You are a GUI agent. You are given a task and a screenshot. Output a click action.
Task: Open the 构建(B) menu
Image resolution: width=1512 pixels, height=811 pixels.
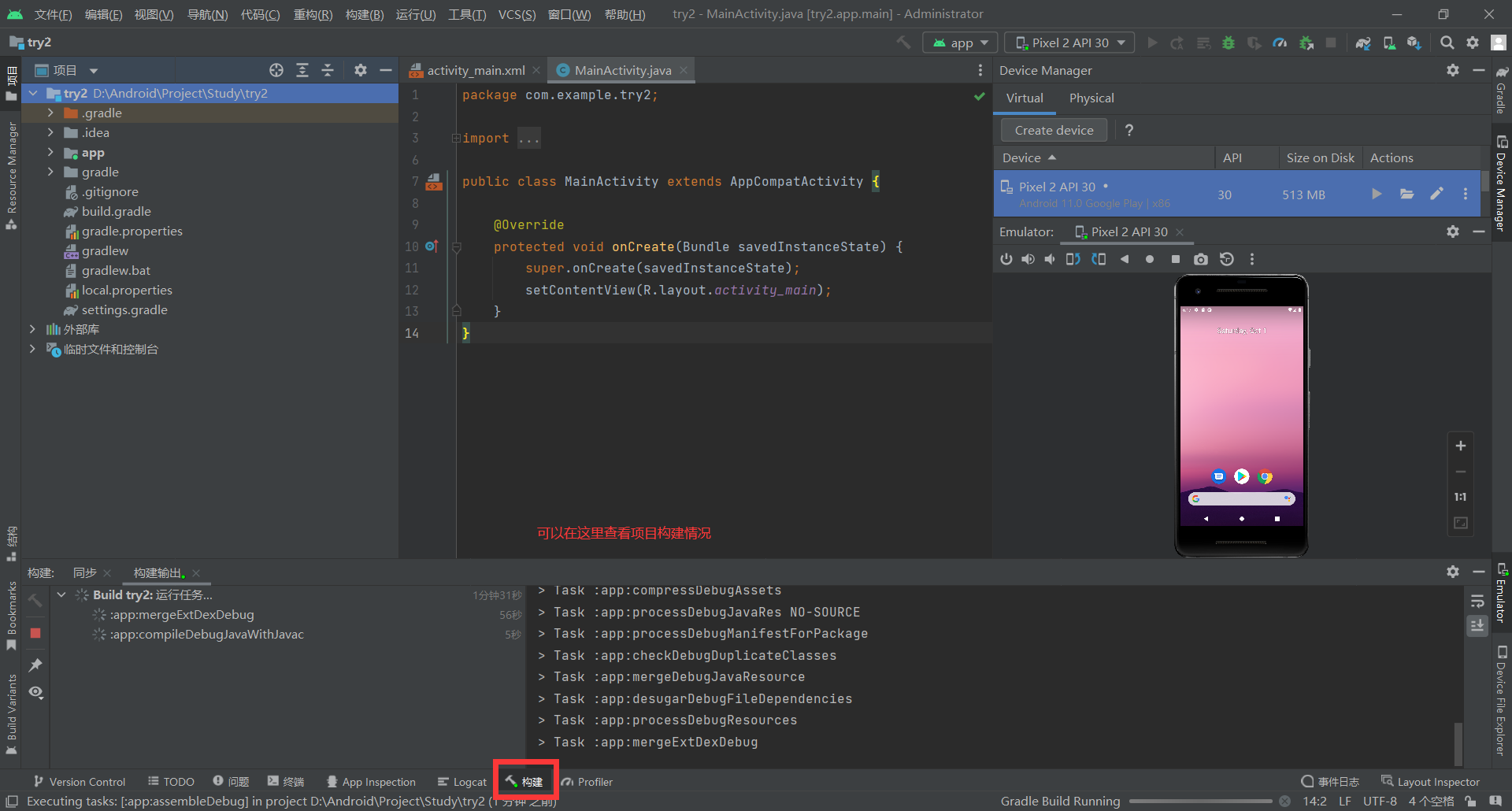(365, 14)
